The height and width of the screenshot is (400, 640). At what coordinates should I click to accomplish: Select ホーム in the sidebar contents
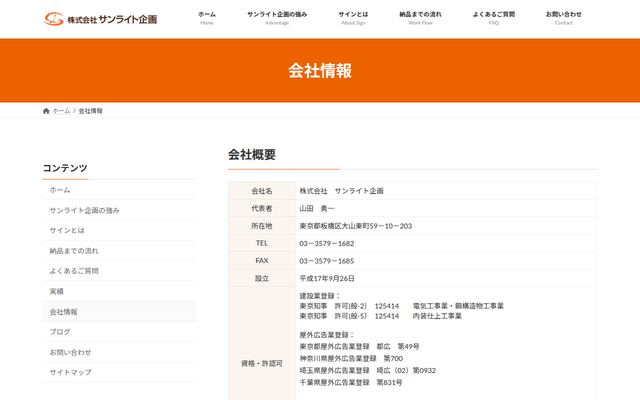119,190
